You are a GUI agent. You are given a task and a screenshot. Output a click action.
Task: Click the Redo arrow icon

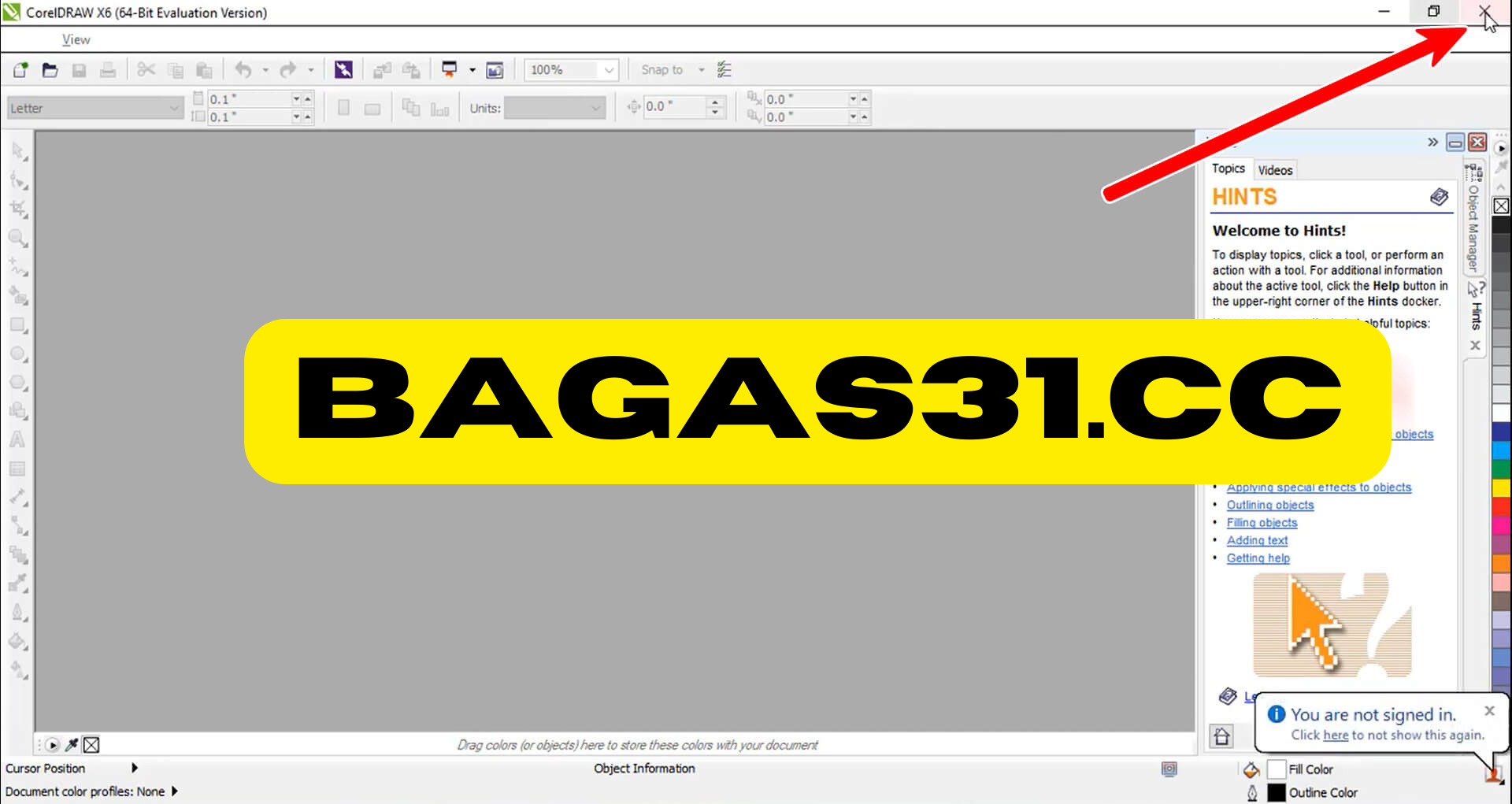coord(288,70)
